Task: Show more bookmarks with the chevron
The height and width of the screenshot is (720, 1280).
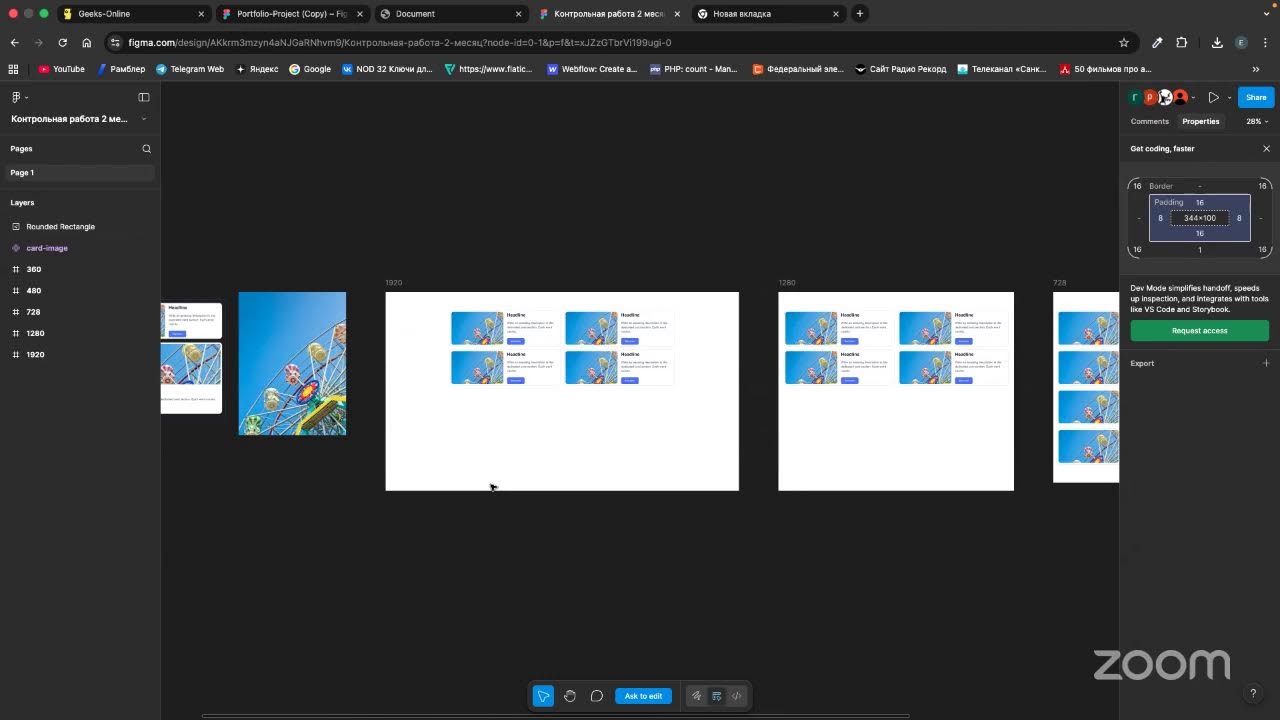Action: pyautogui.click(x=1256, y=69)
